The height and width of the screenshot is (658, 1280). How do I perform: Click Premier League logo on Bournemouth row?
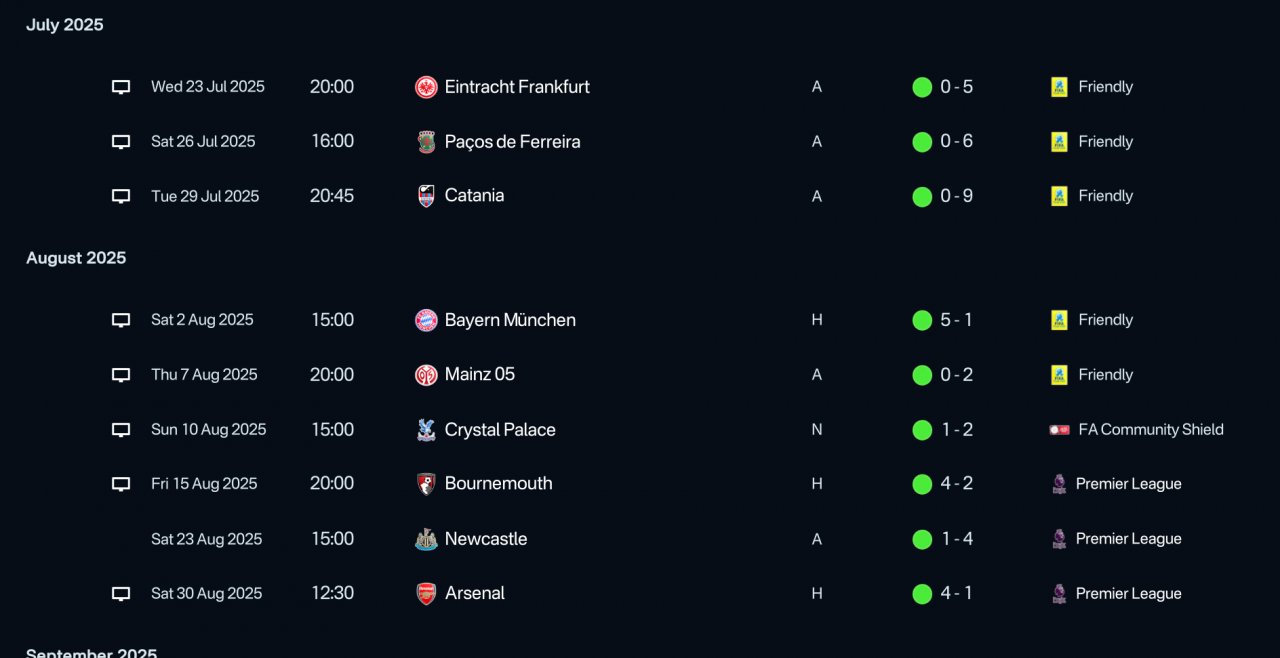pos(1058,484)
